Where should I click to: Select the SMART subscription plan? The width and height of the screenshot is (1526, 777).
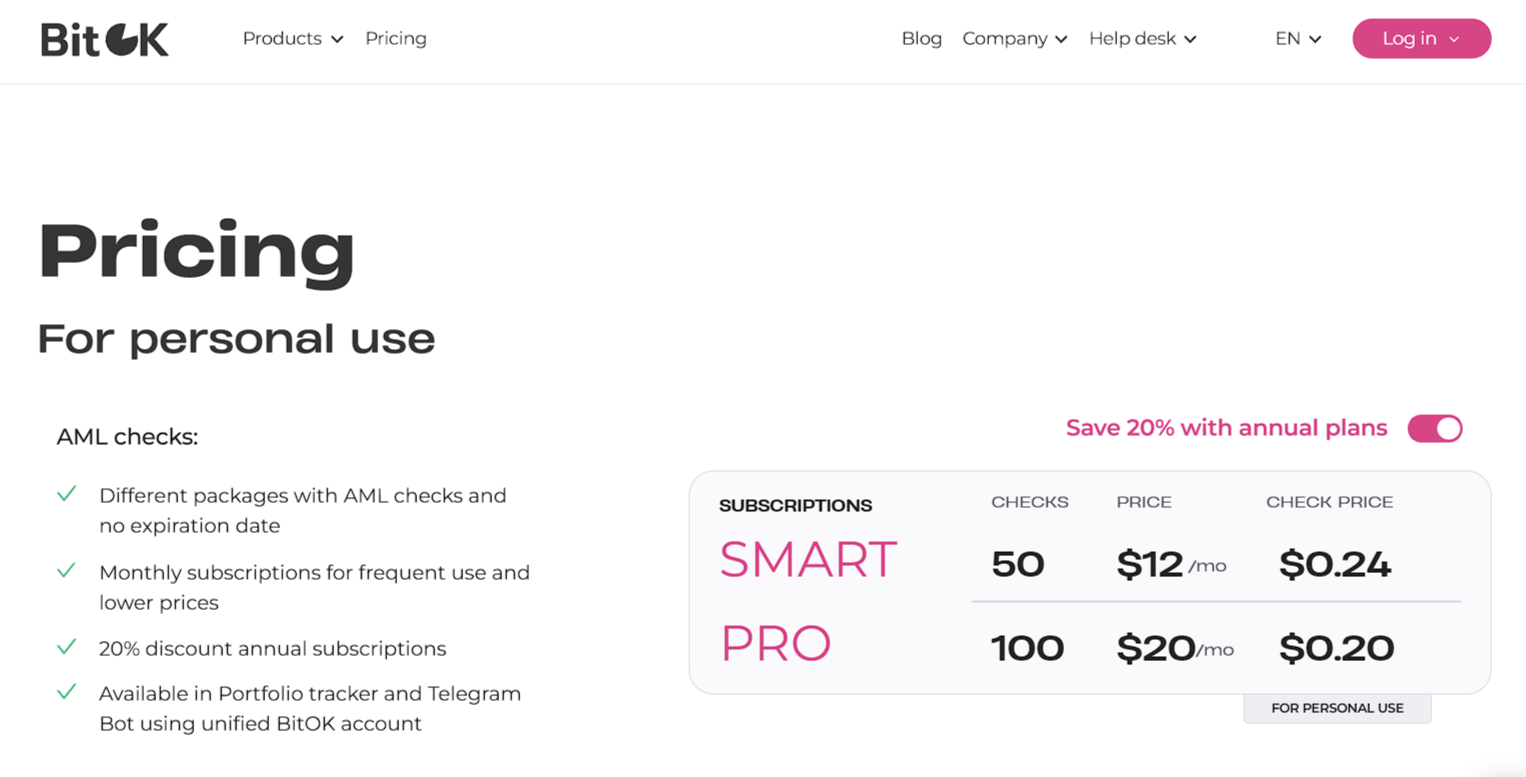(x=807, y=560)
